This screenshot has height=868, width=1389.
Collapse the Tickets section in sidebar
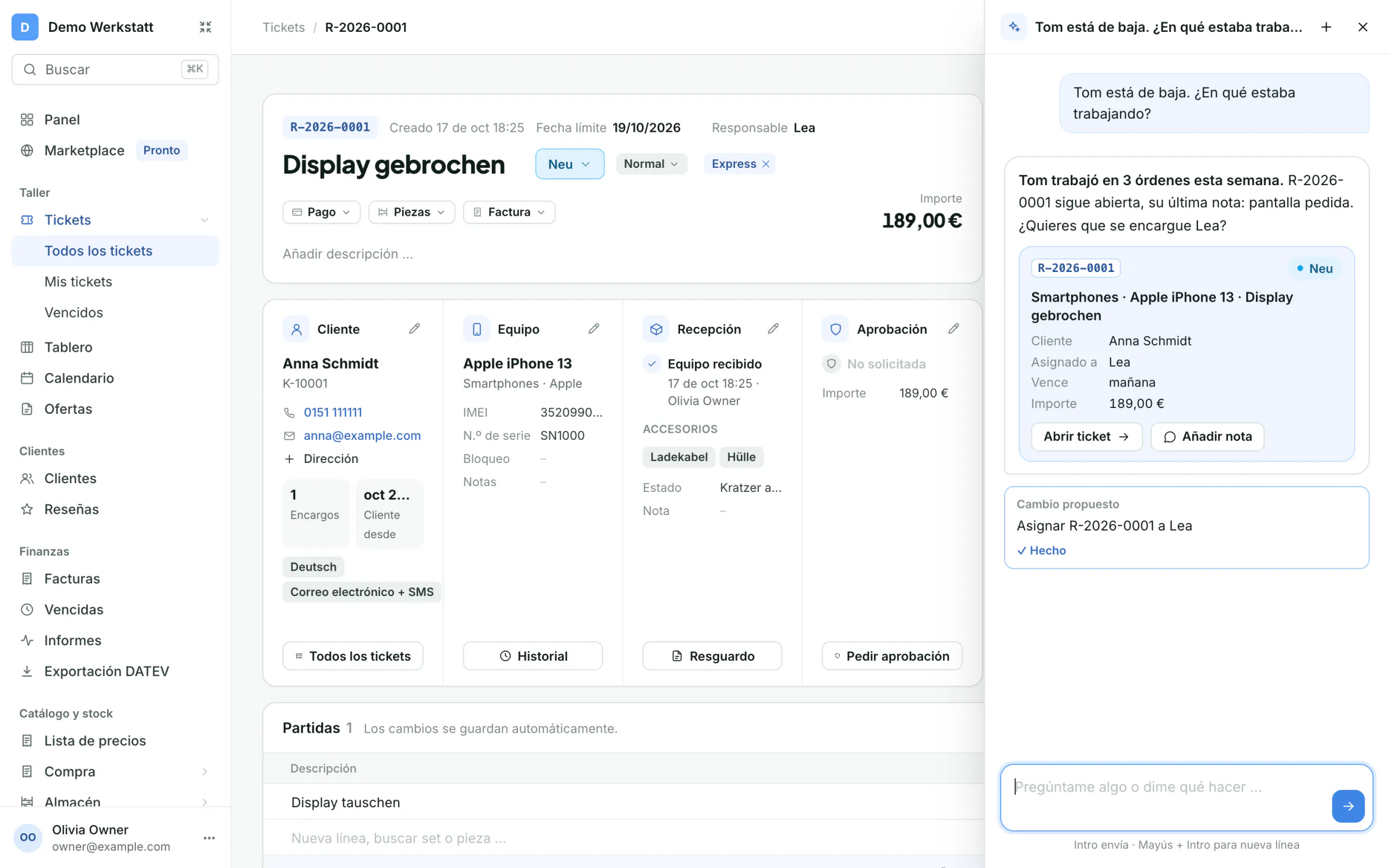click(204, 220)
